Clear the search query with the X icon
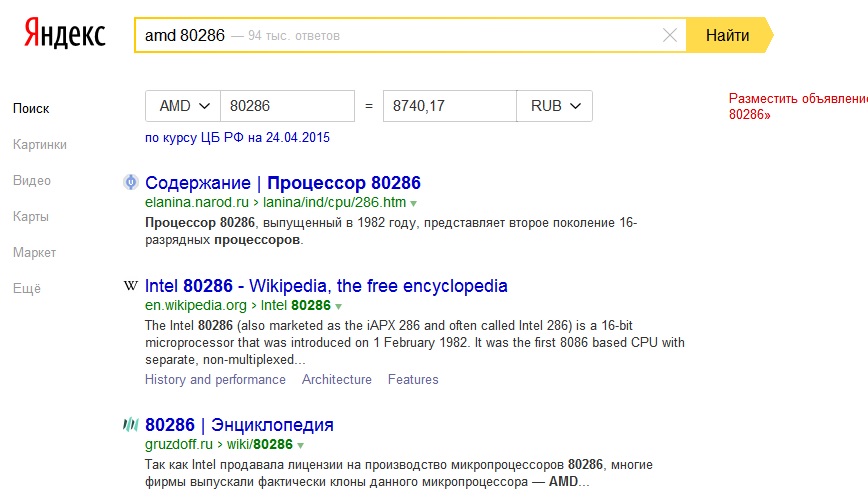The width and height of the screenshot is (868, 503). pos(670,35)
